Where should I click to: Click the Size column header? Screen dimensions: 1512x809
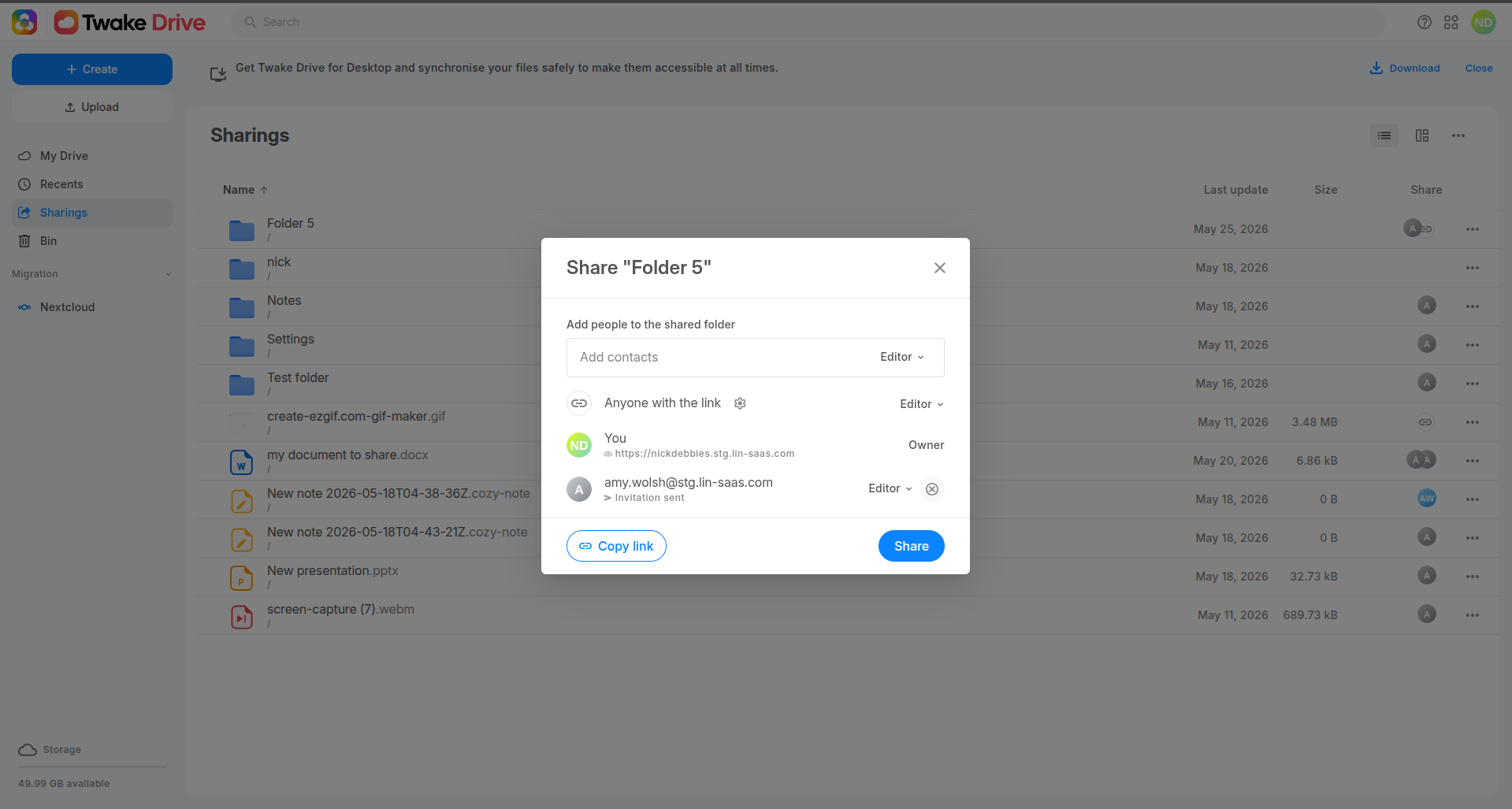click(1325, 190)
